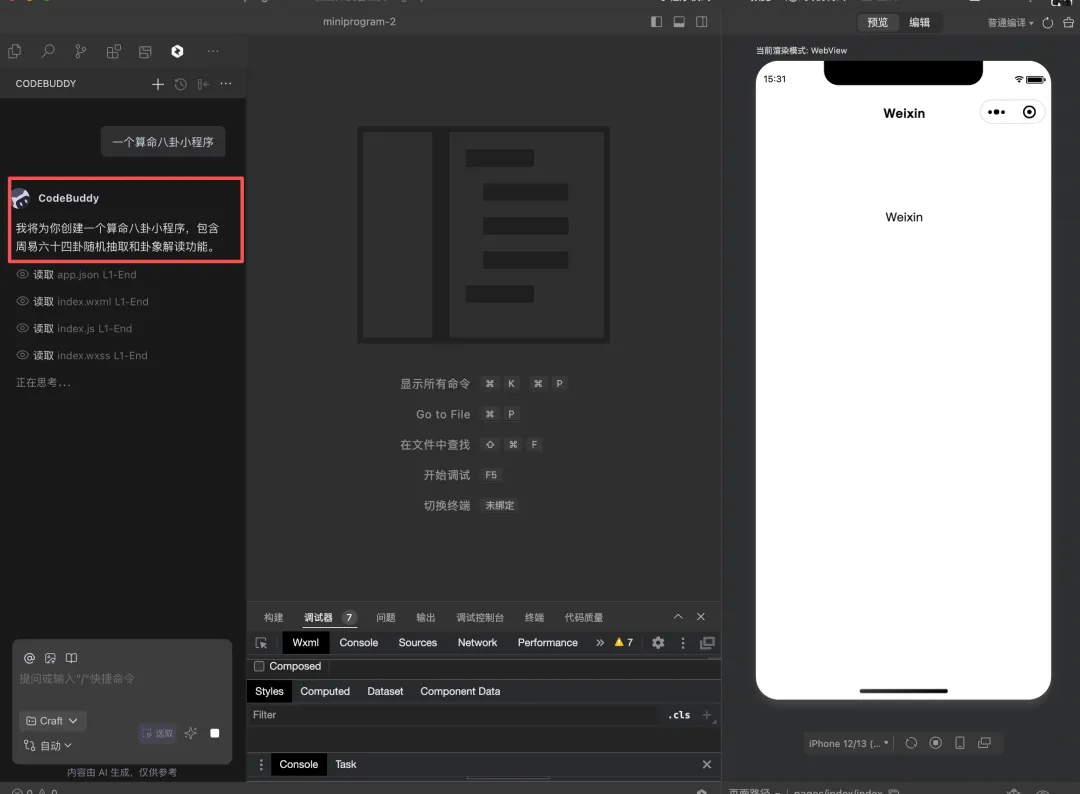Switch devtools to Wxml tab
1080x794 pixels.
click(305, 643)
